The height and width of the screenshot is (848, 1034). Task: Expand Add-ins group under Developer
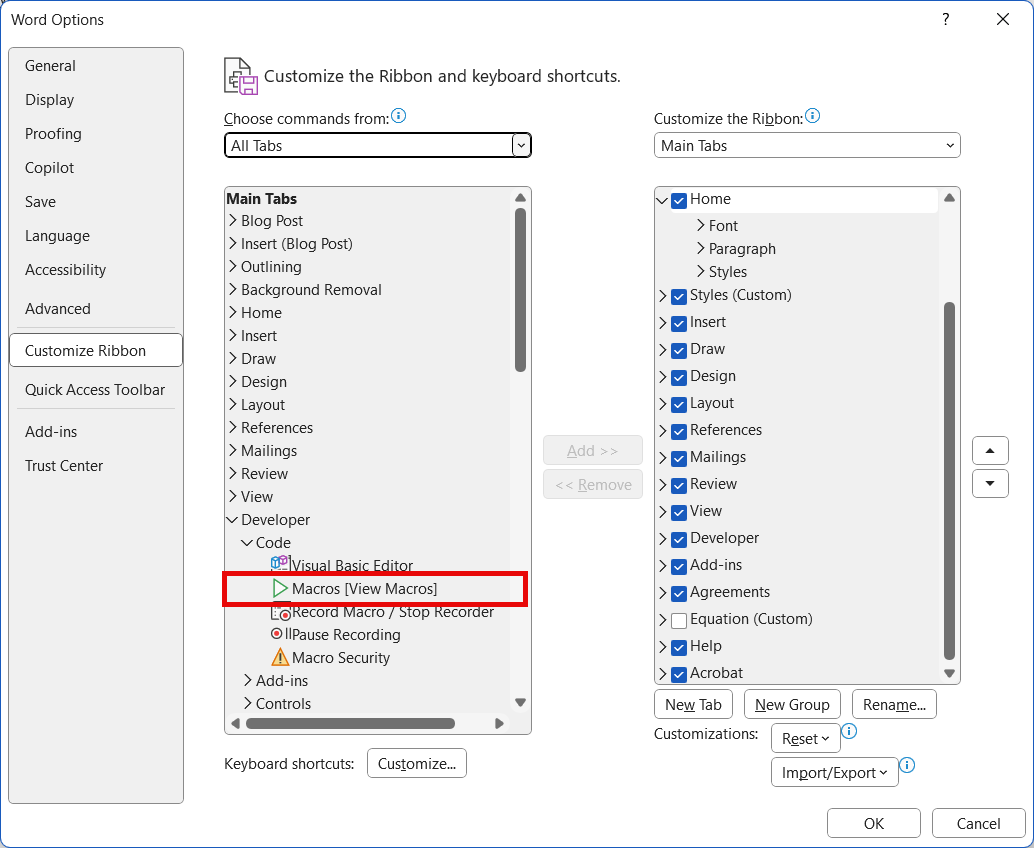pos(247,681)
